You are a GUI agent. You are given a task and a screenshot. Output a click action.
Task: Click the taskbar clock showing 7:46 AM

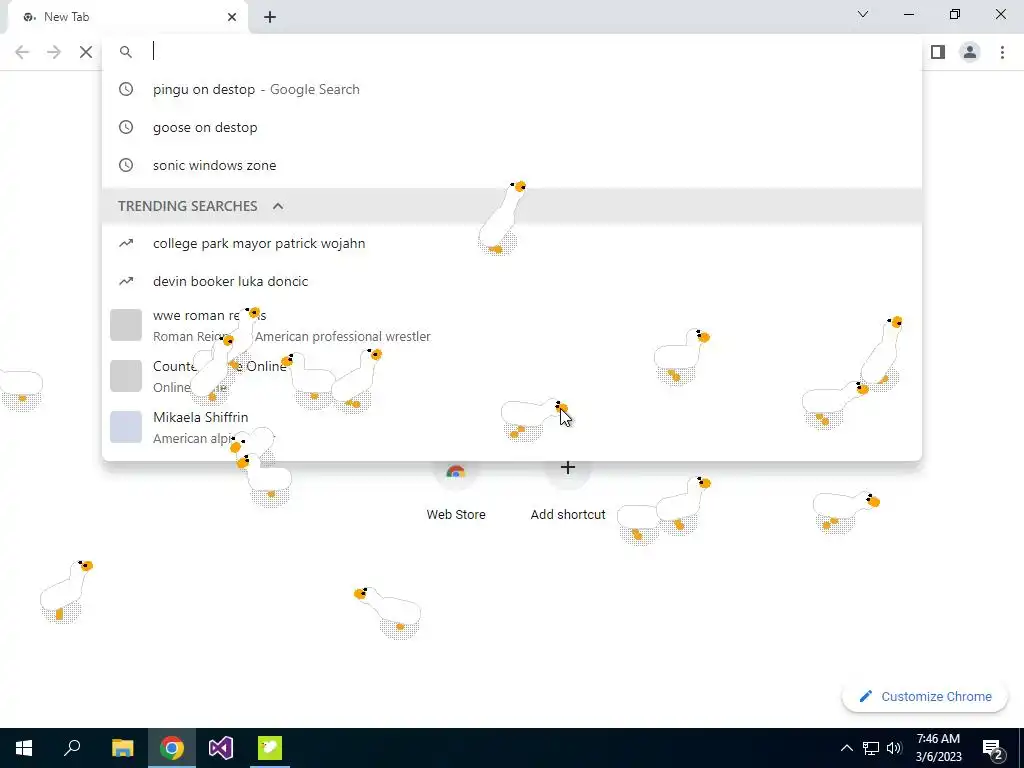point(938,748)
